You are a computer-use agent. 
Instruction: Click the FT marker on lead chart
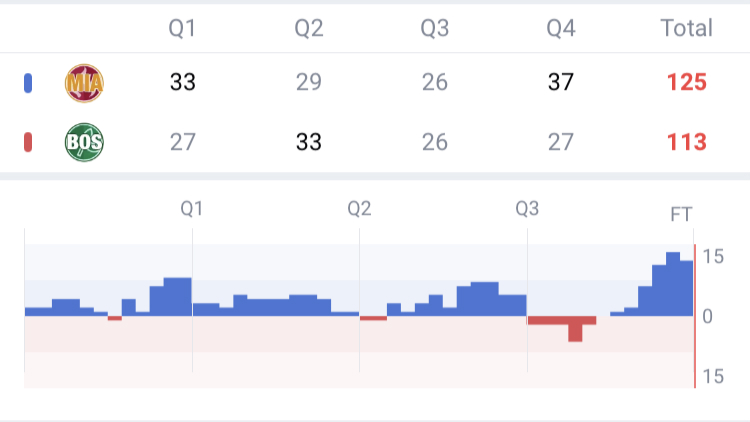pos(681,214)
